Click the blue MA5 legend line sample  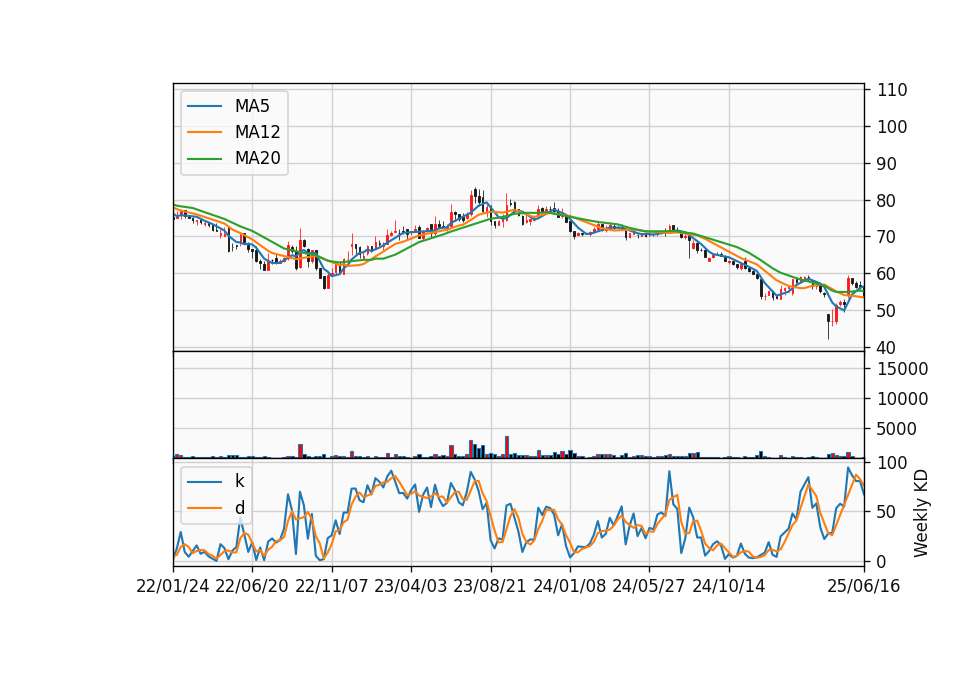tap(204, 106)
